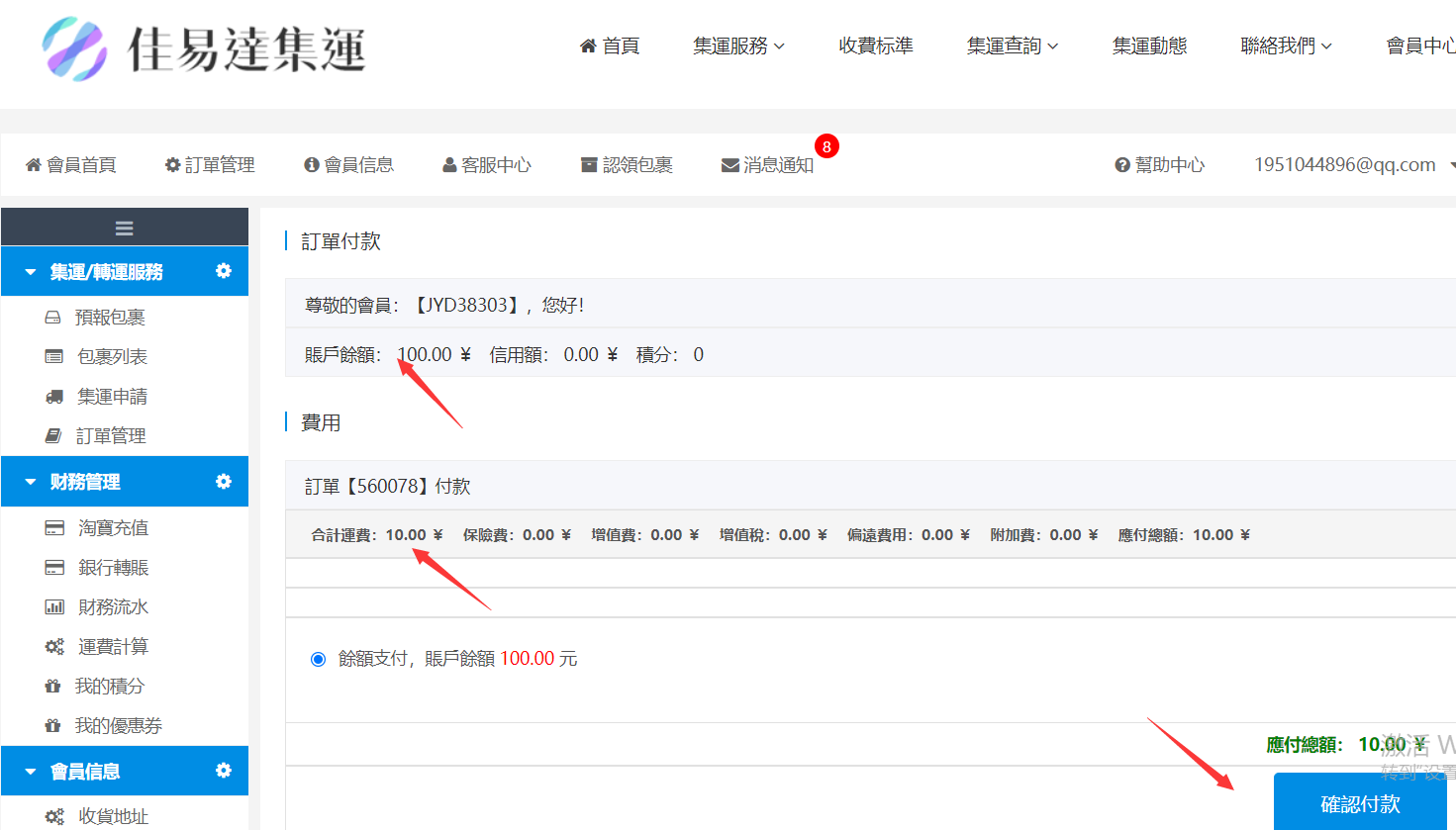
Task: Select the 餘額支付 radio button
Action: tap(318, 659)
